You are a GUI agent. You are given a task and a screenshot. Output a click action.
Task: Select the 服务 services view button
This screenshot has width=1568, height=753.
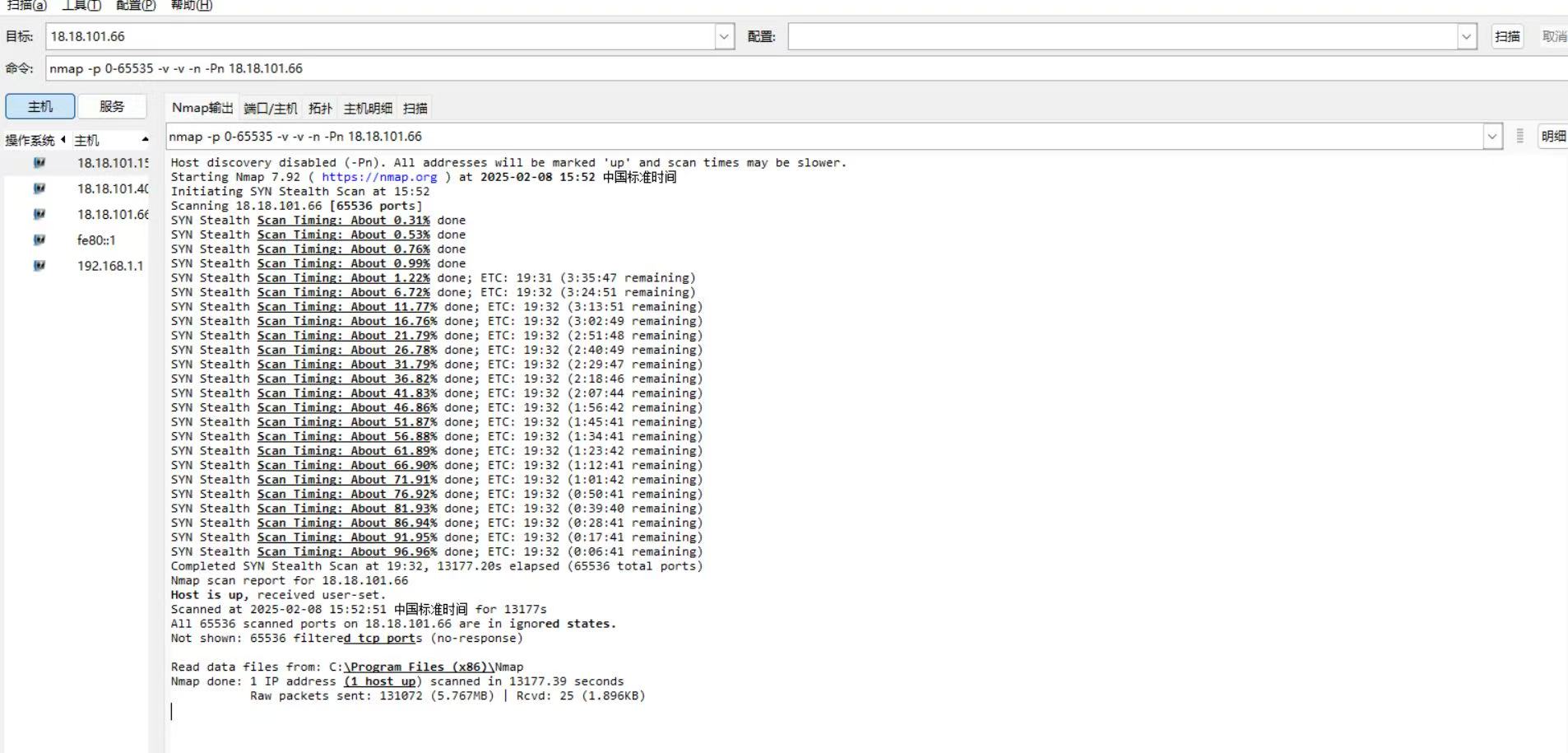112,106
